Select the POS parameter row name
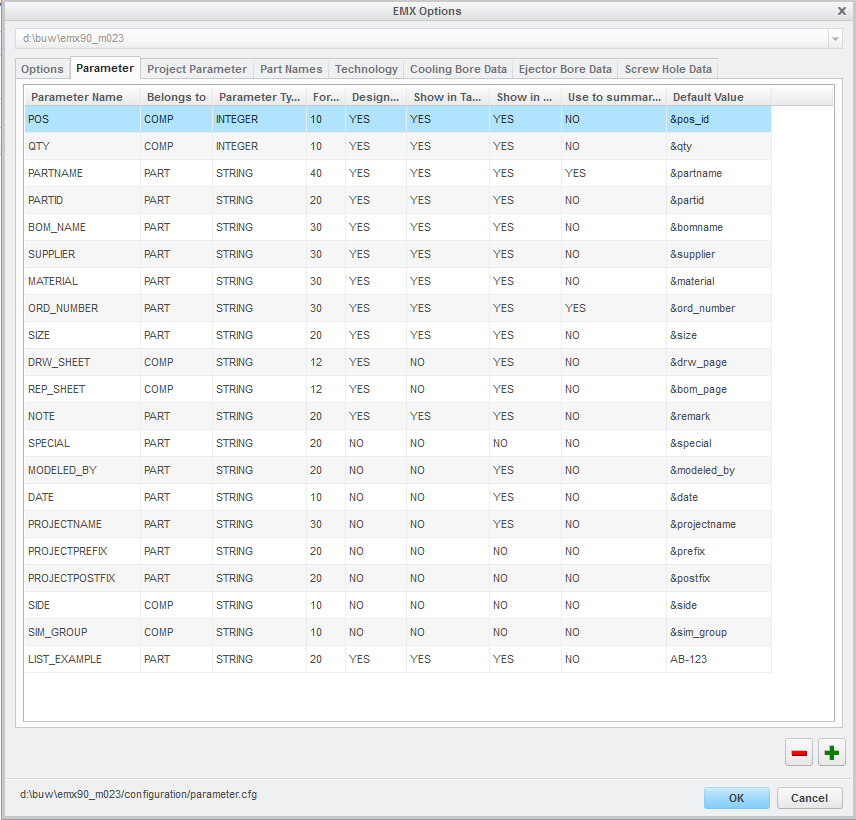This screenshot has width=856, height=820. click(x=82, y=119)
